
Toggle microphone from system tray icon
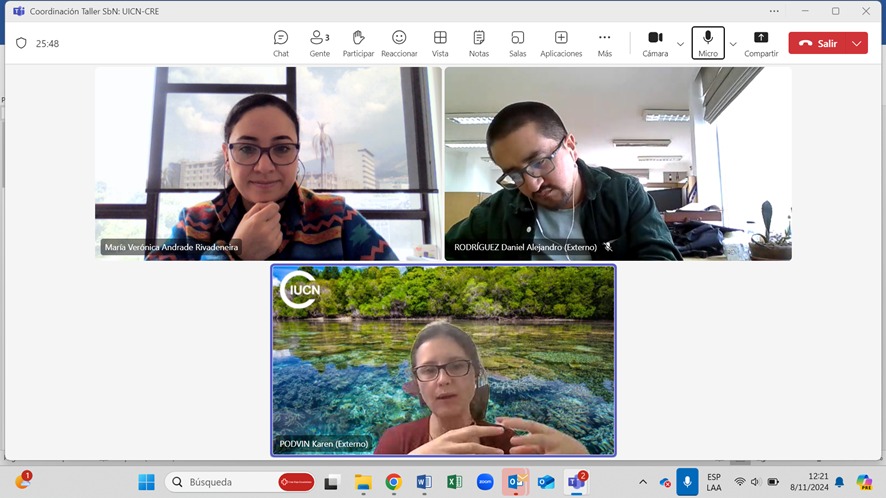pos(687,482)
